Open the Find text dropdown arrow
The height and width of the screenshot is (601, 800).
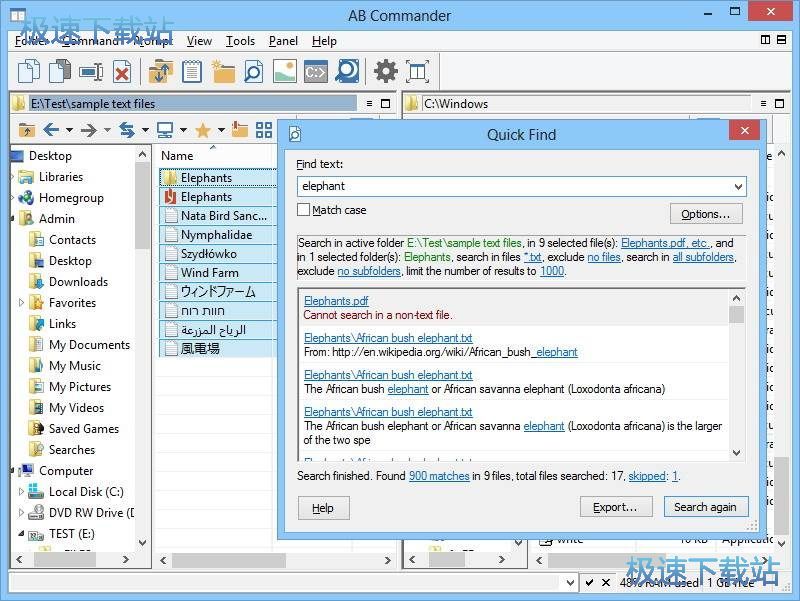coord(738,186)
